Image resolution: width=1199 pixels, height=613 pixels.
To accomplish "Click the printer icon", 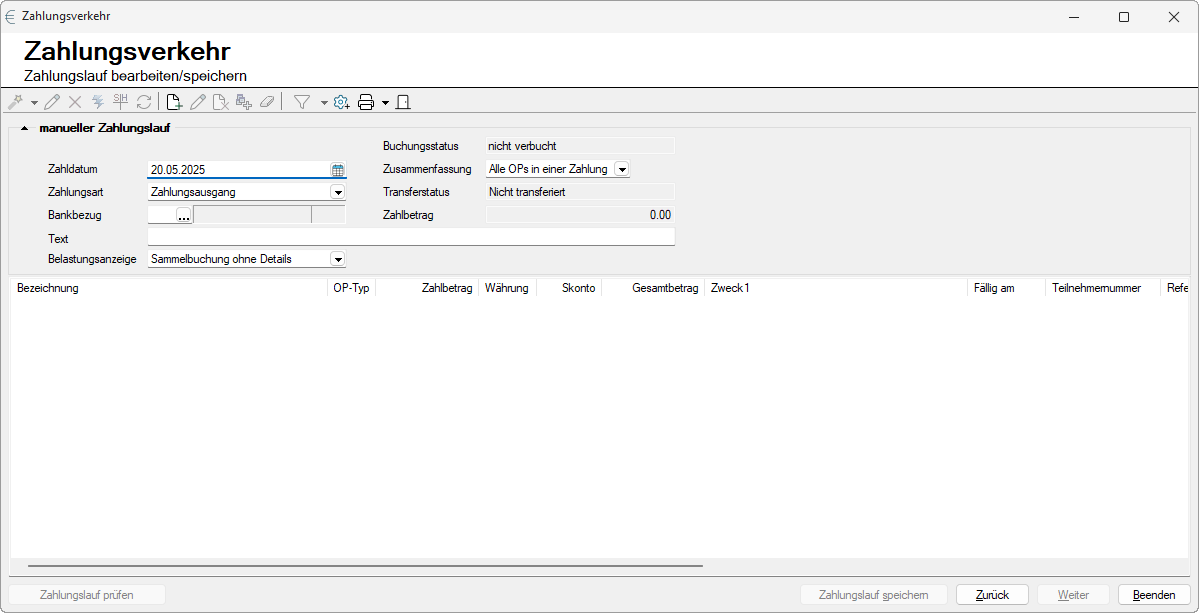I will (x=366, y=102).
